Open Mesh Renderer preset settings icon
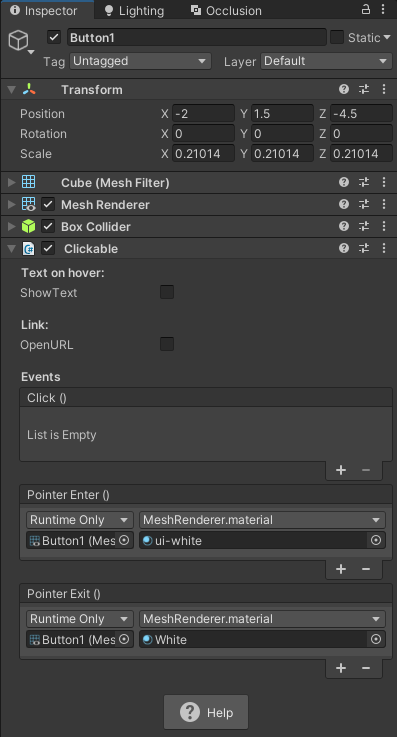This screenshot has height=737, width=397. (x=364, y=204)
